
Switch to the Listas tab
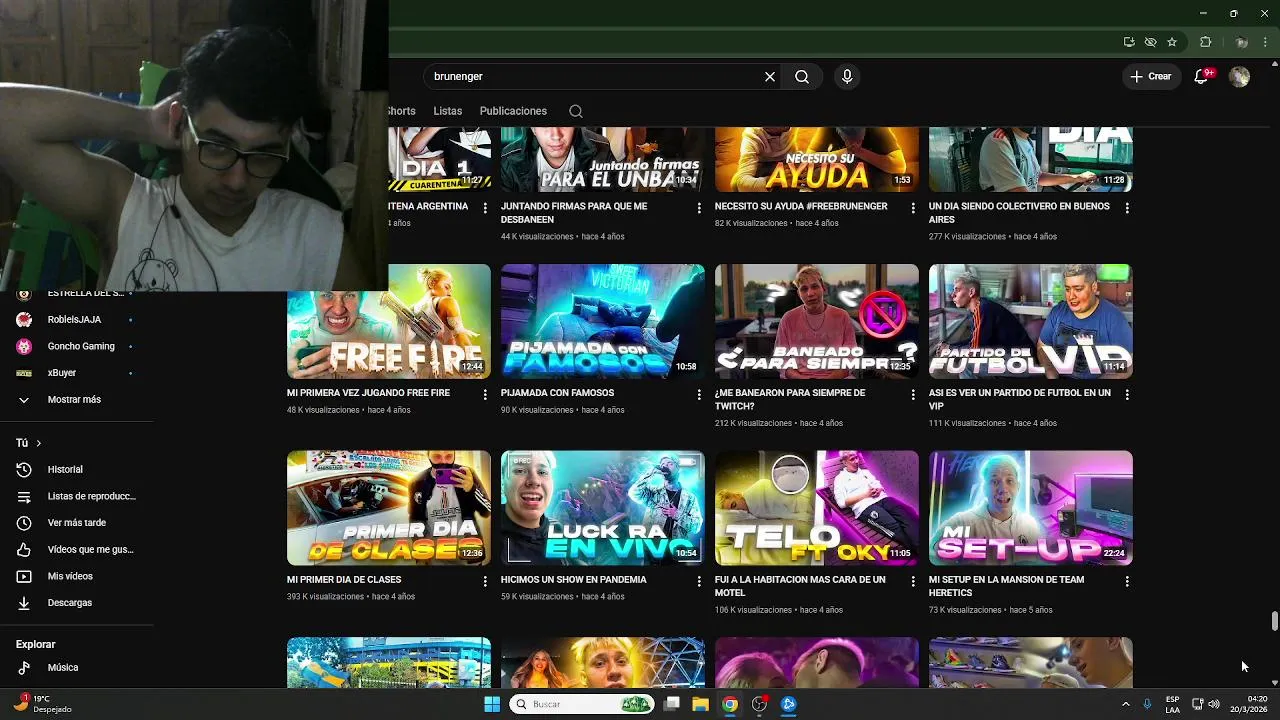point(448,111)
